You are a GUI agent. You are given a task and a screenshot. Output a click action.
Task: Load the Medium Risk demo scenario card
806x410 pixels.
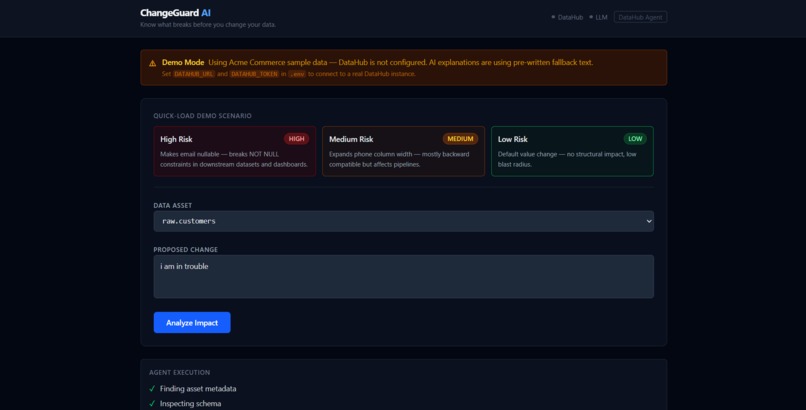[x=404, y=151]
